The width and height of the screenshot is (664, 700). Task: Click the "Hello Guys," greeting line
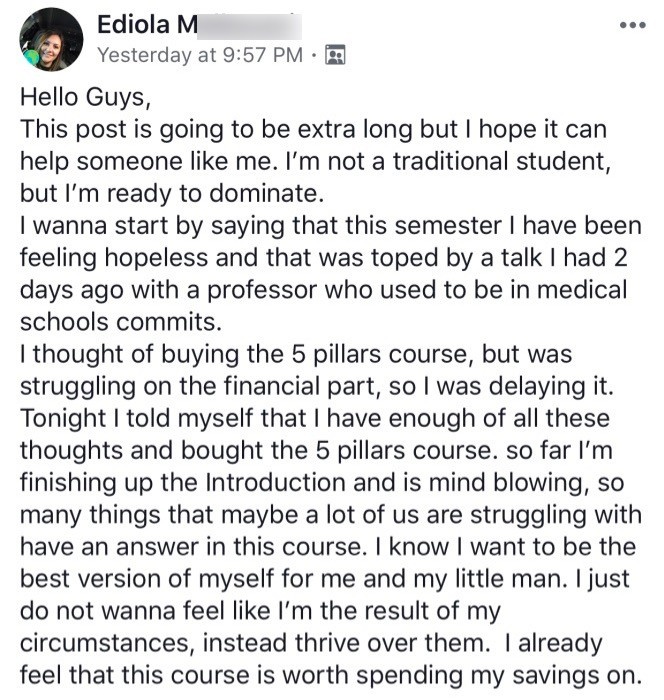click(x=78, y=100)
